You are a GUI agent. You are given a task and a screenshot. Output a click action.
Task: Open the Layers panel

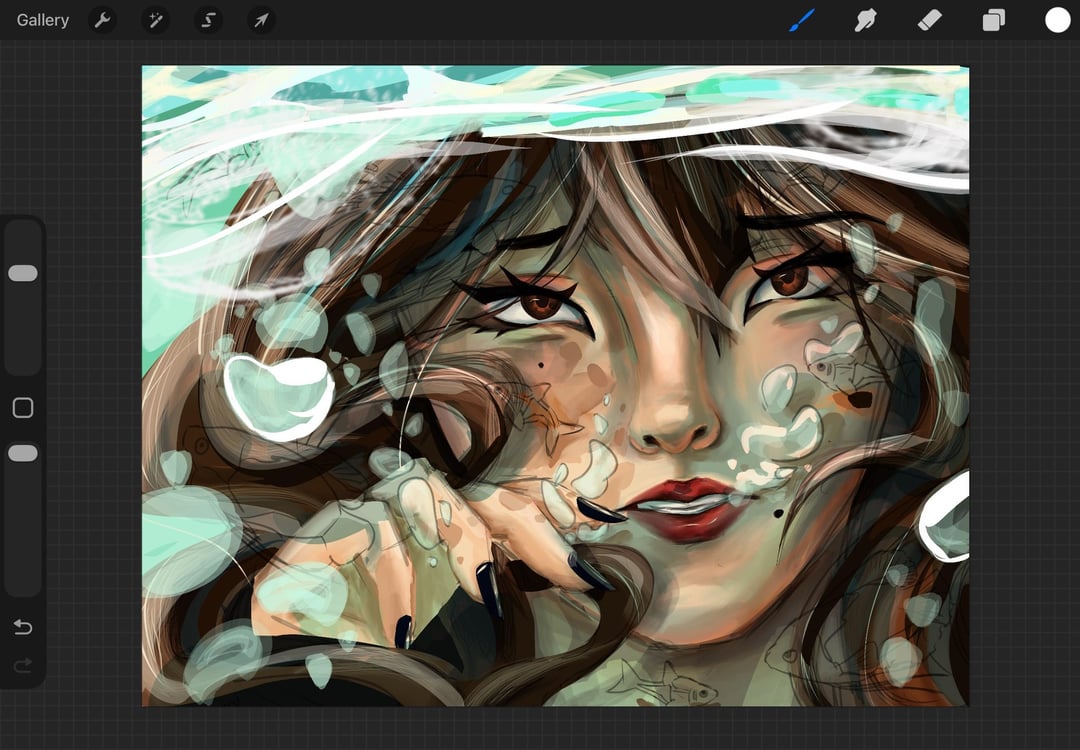click(x=993, y=20)
